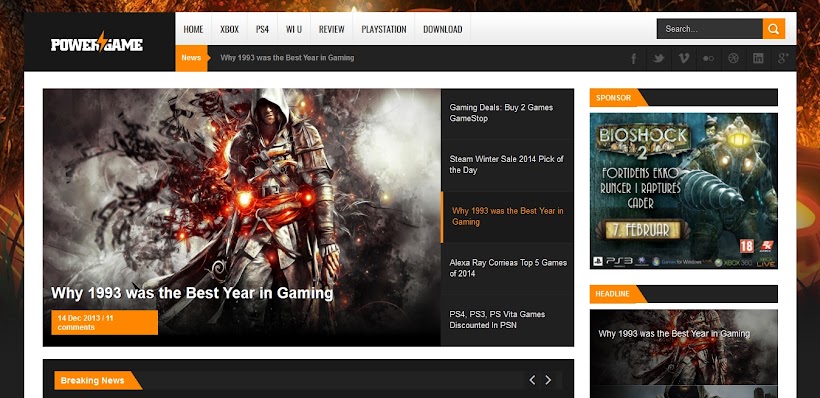820x398 pixels.
Task: Open the PLAYSTATION menu item
Action: click(384, 29)
